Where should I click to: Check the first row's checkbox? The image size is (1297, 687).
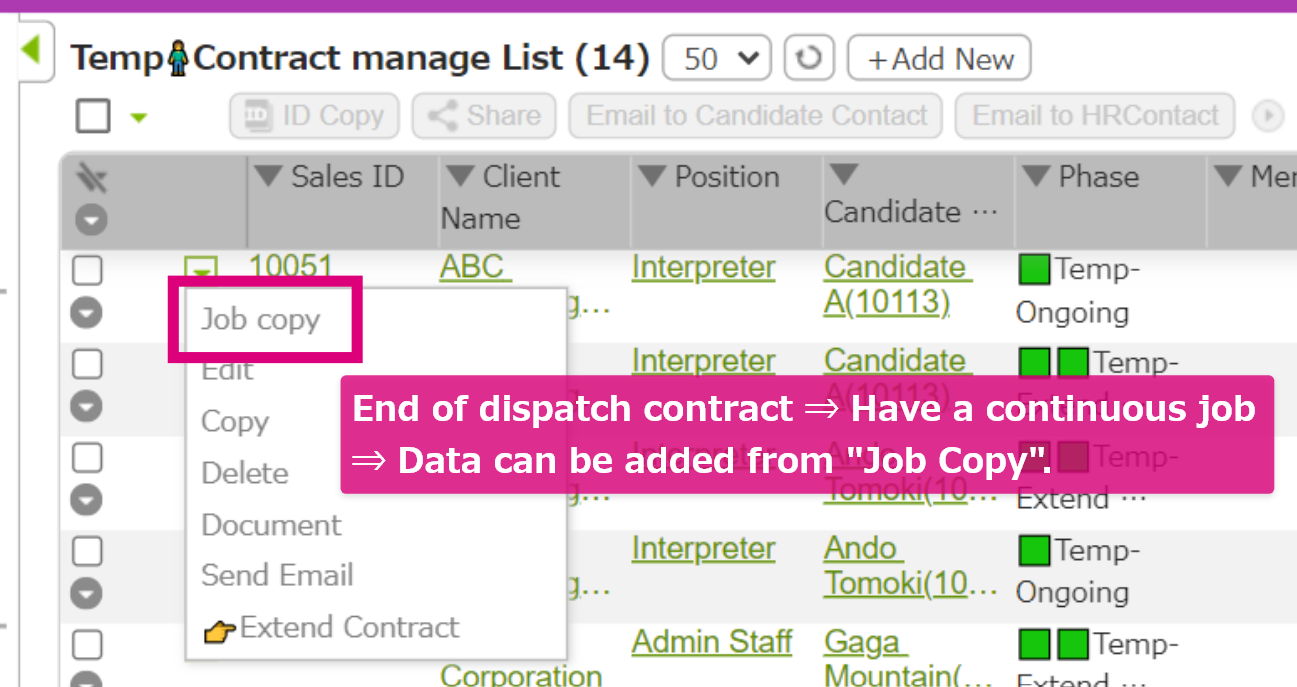point(88,270)
